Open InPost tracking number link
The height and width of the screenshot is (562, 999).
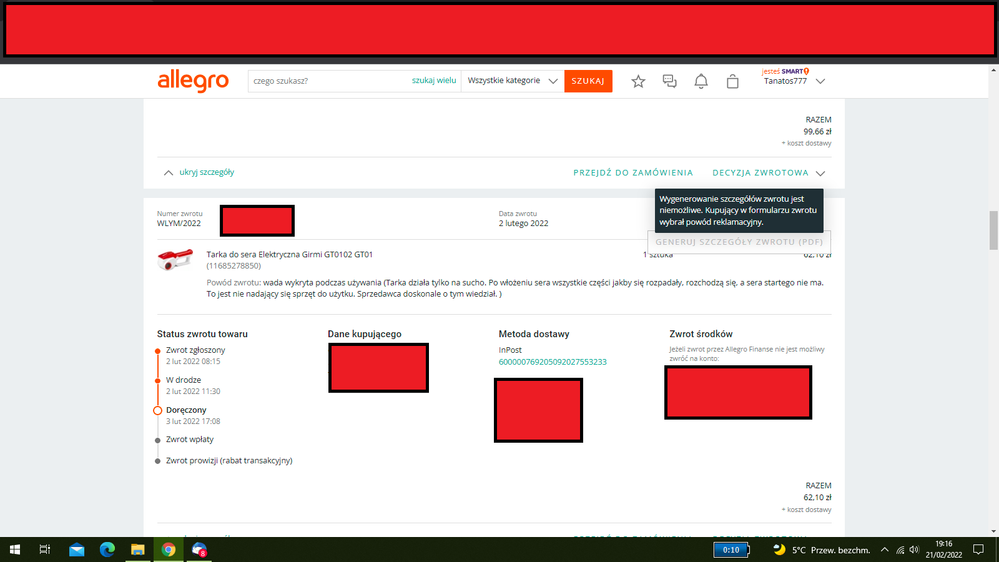point(552,362)
